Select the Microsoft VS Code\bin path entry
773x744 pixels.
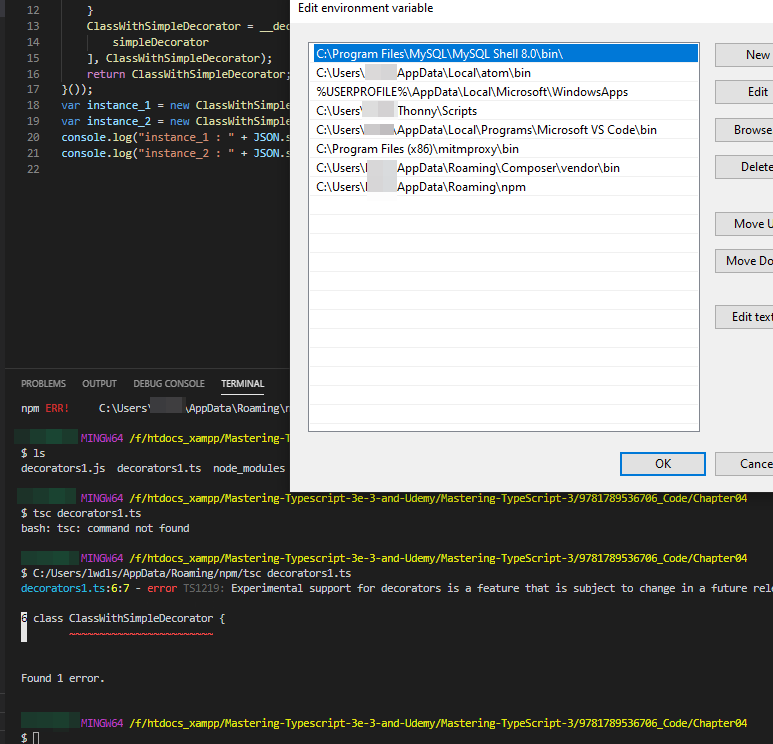point(505,130)
